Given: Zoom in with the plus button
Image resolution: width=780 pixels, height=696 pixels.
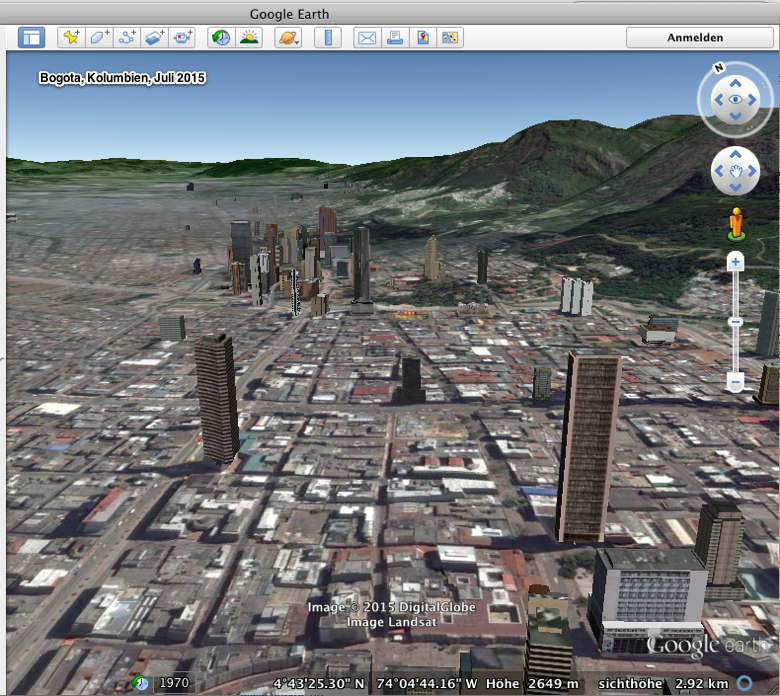Looking at the screenshot, I should [736, 262].
